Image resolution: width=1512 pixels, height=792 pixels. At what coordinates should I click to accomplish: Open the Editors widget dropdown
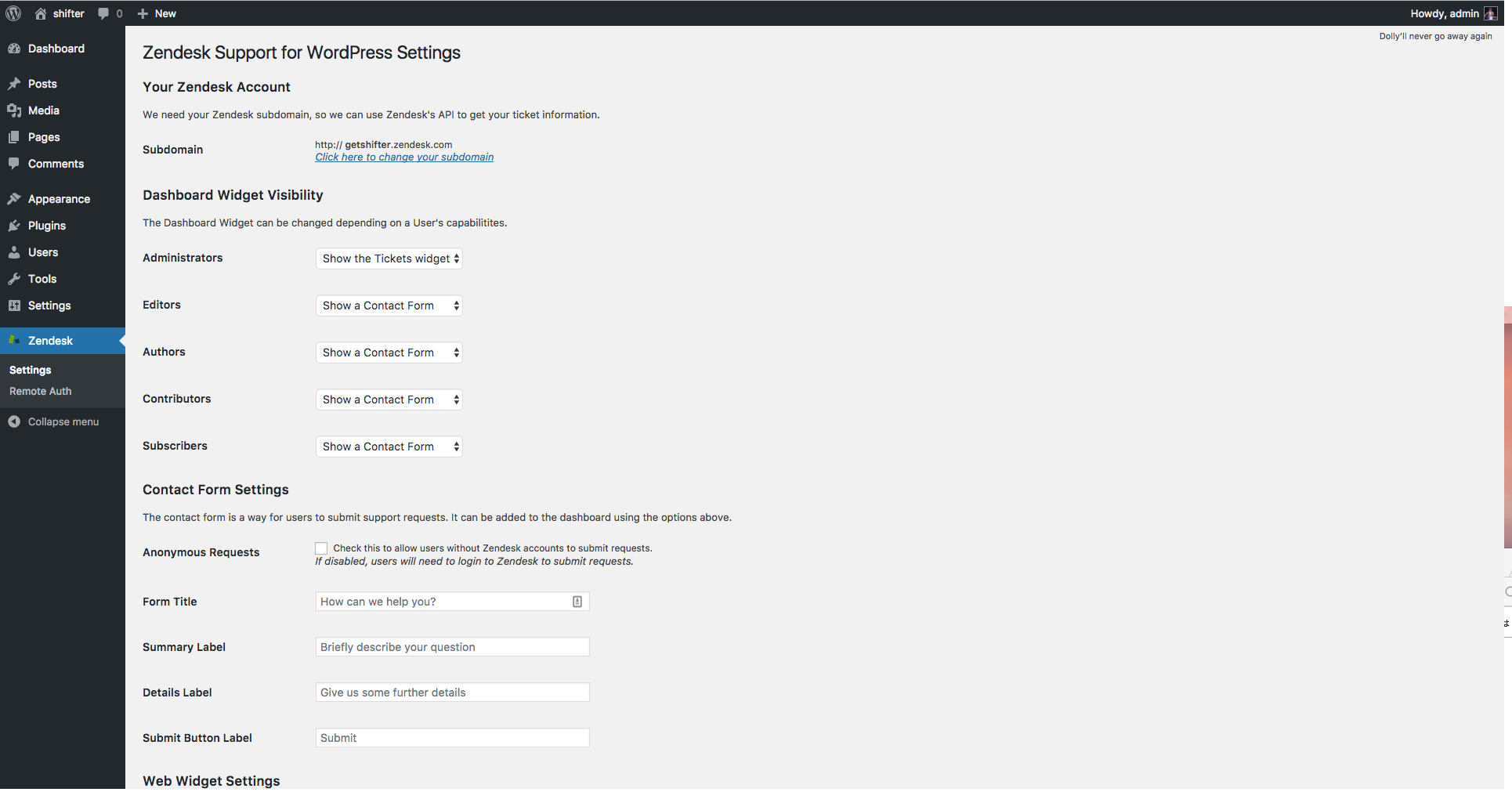pyautogui.click(x=389, y=306)
